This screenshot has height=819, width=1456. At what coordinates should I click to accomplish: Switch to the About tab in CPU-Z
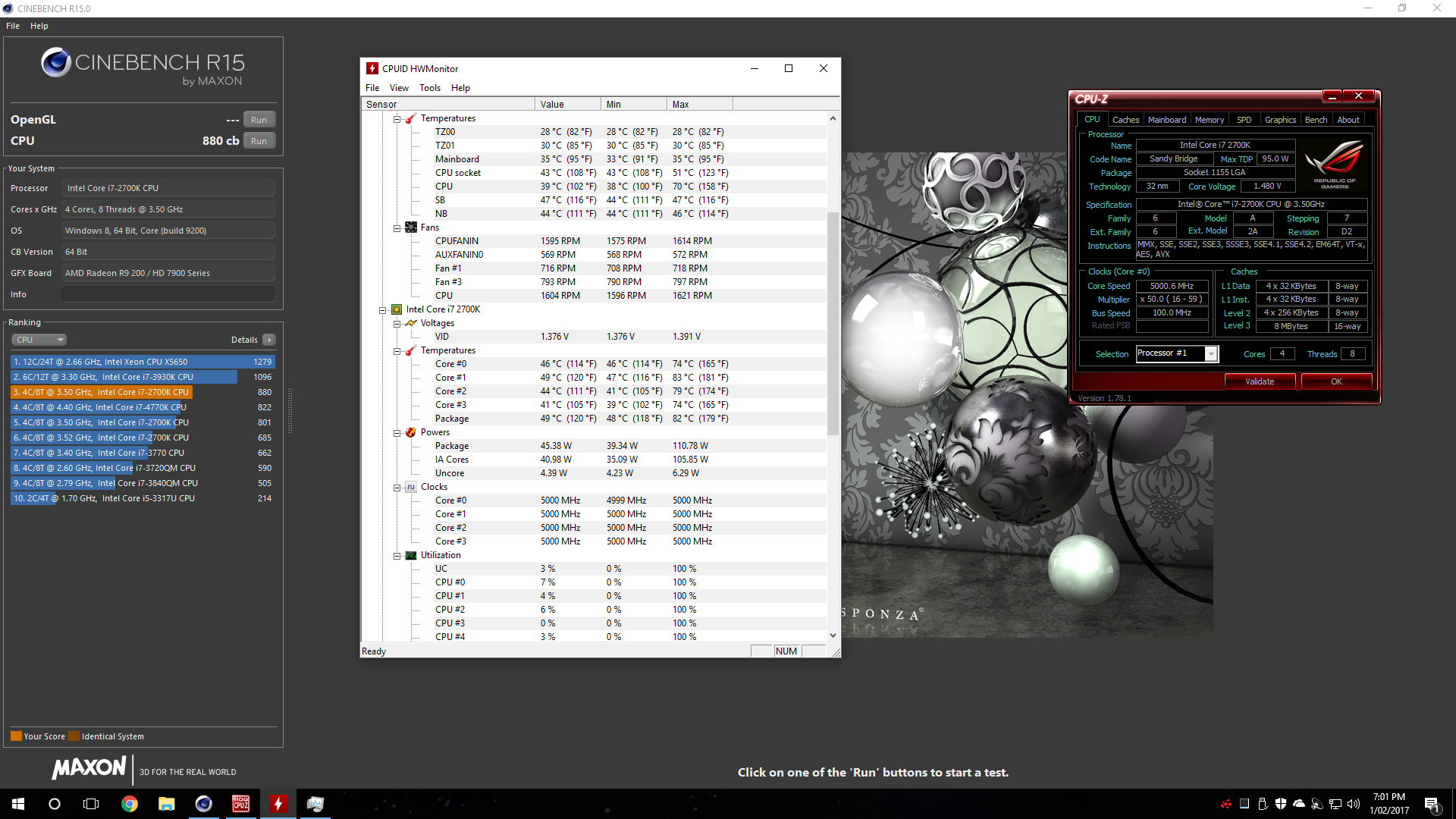tap(1348, 120)
